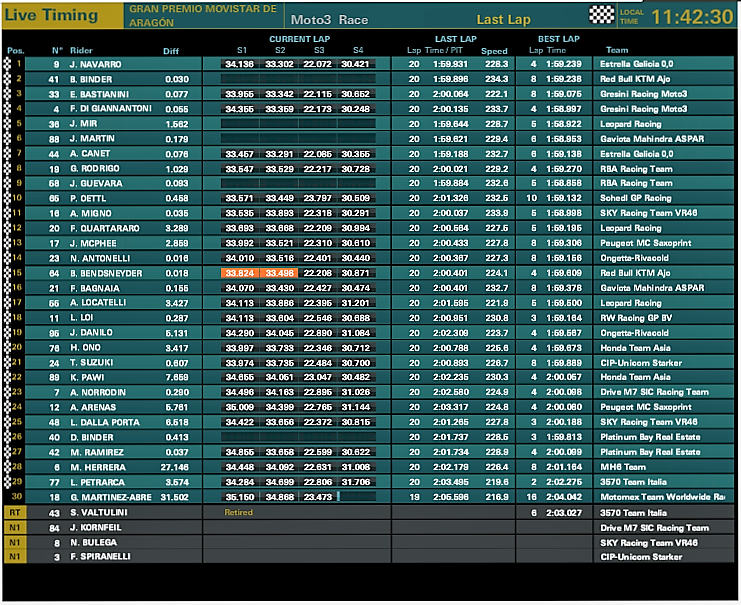Image resolution: width=741 pixels, height=605 pixels.
Task: Click Petrarca's speed value 219.6
Action: pyautogui.click(x=497, y=482)
